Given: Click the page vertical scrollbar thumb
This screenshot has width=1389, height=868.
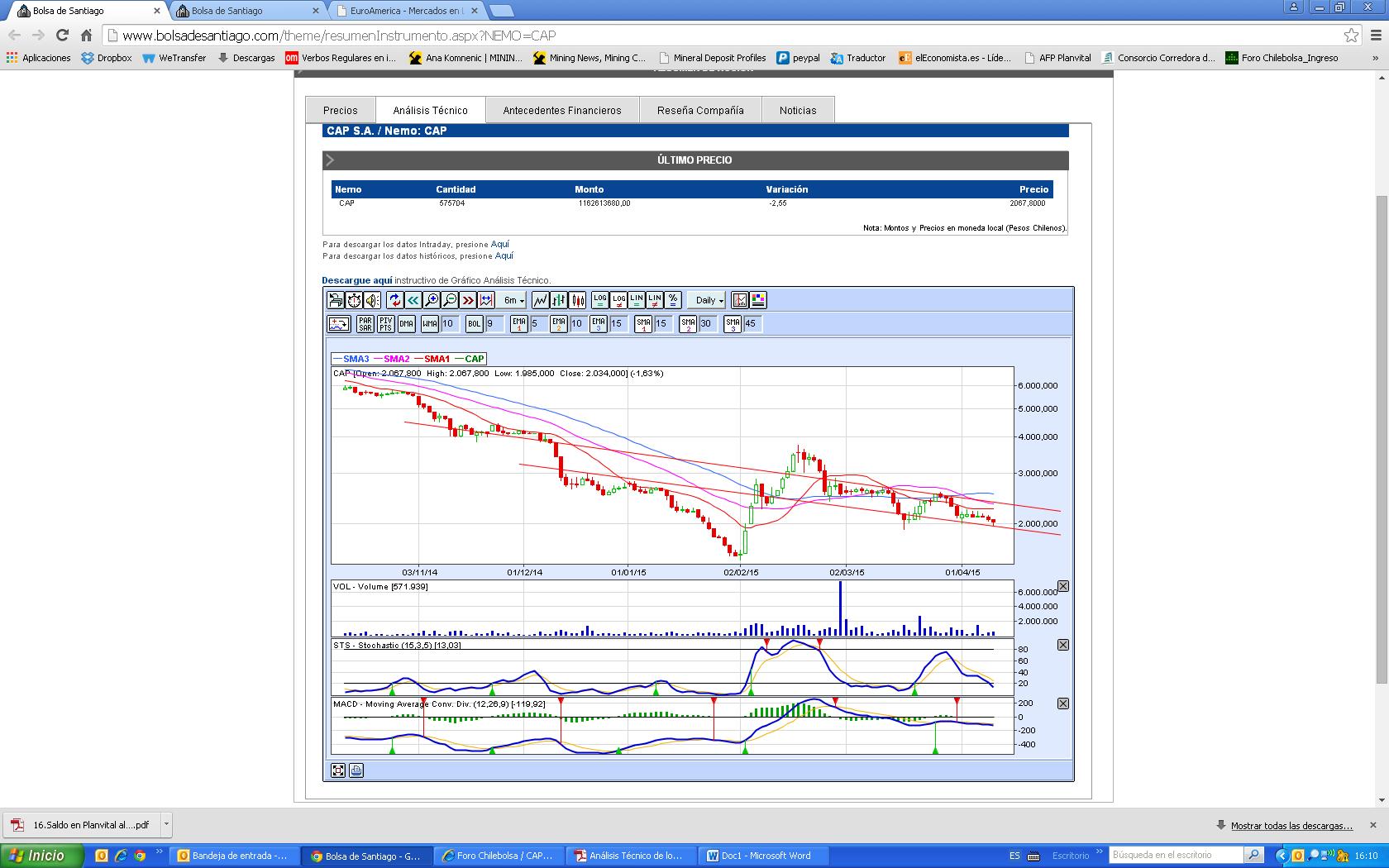Looking at the screenshot, I should pos(1382,439).
